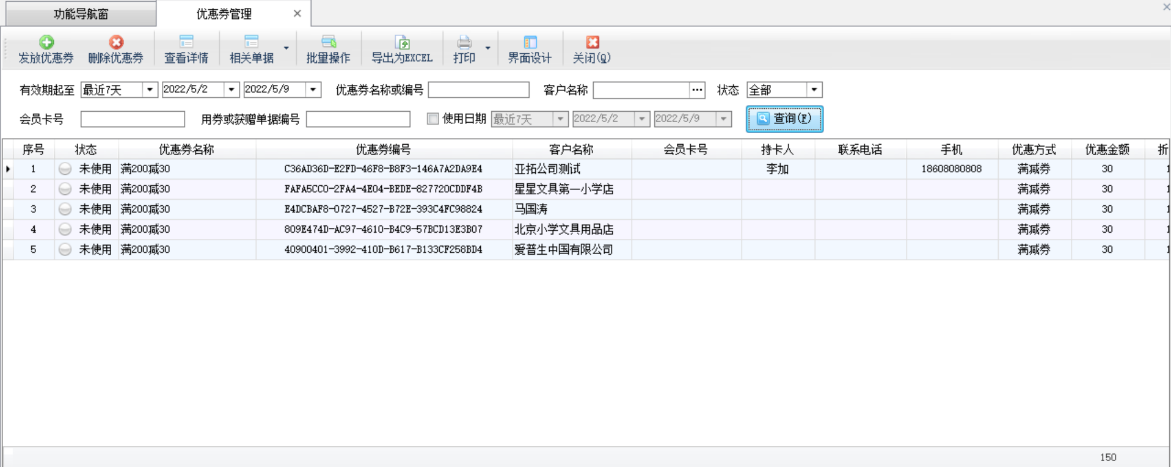The height and width of the screenshot is (467, 1171).
Task: Open 界面设计 from the toolbar
Action: point(530,42)
